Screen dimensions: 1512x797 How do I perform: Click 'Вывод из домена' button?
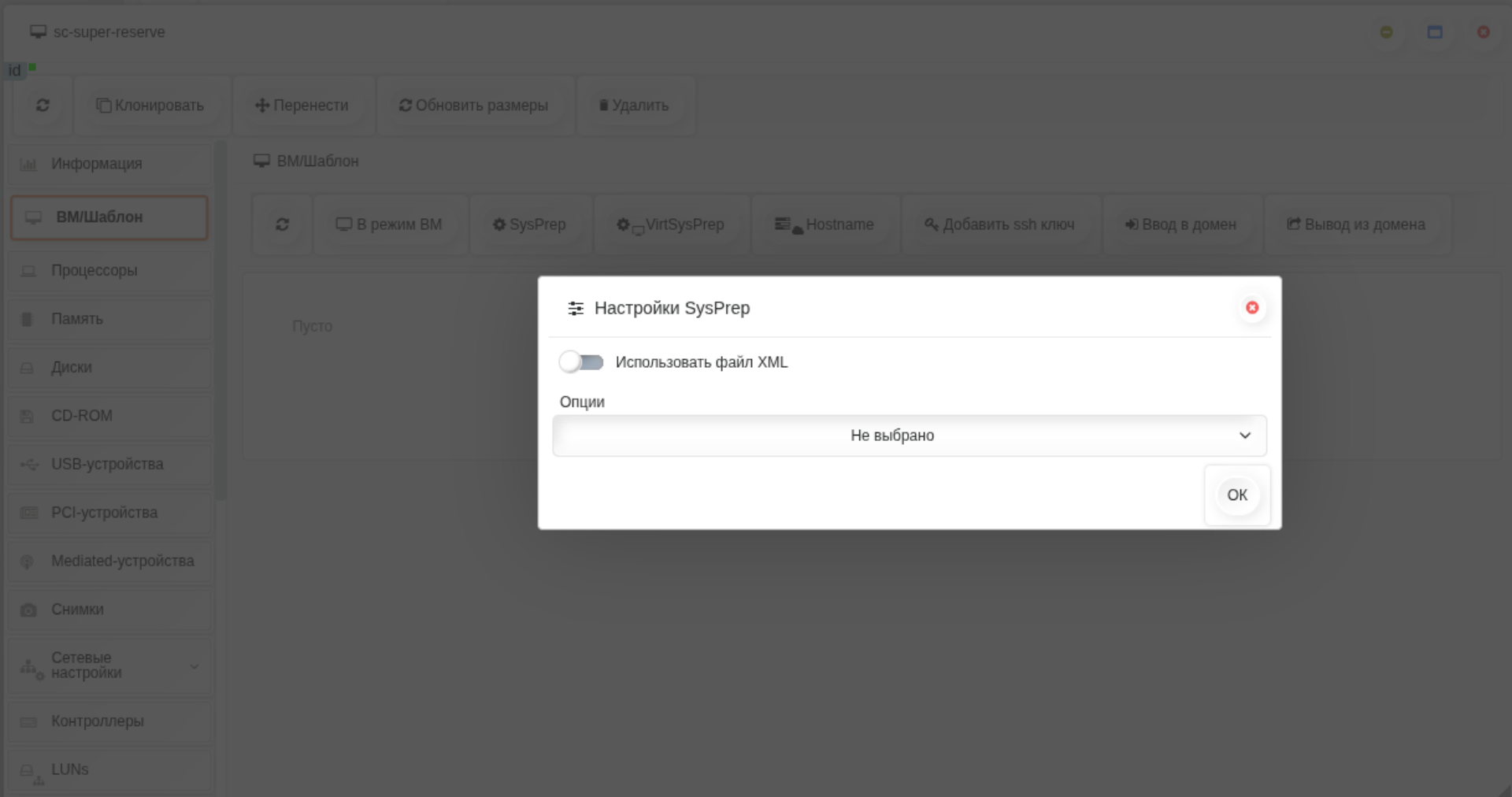(x=1356, y=224)
